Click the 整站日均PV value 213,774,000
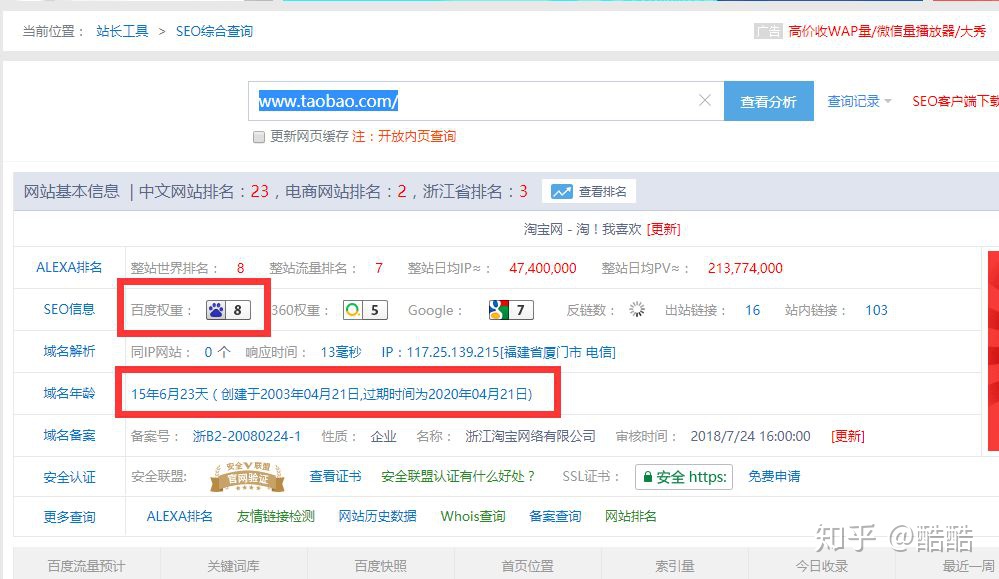This screenshot has height=579, width=999. pos(745,268)
